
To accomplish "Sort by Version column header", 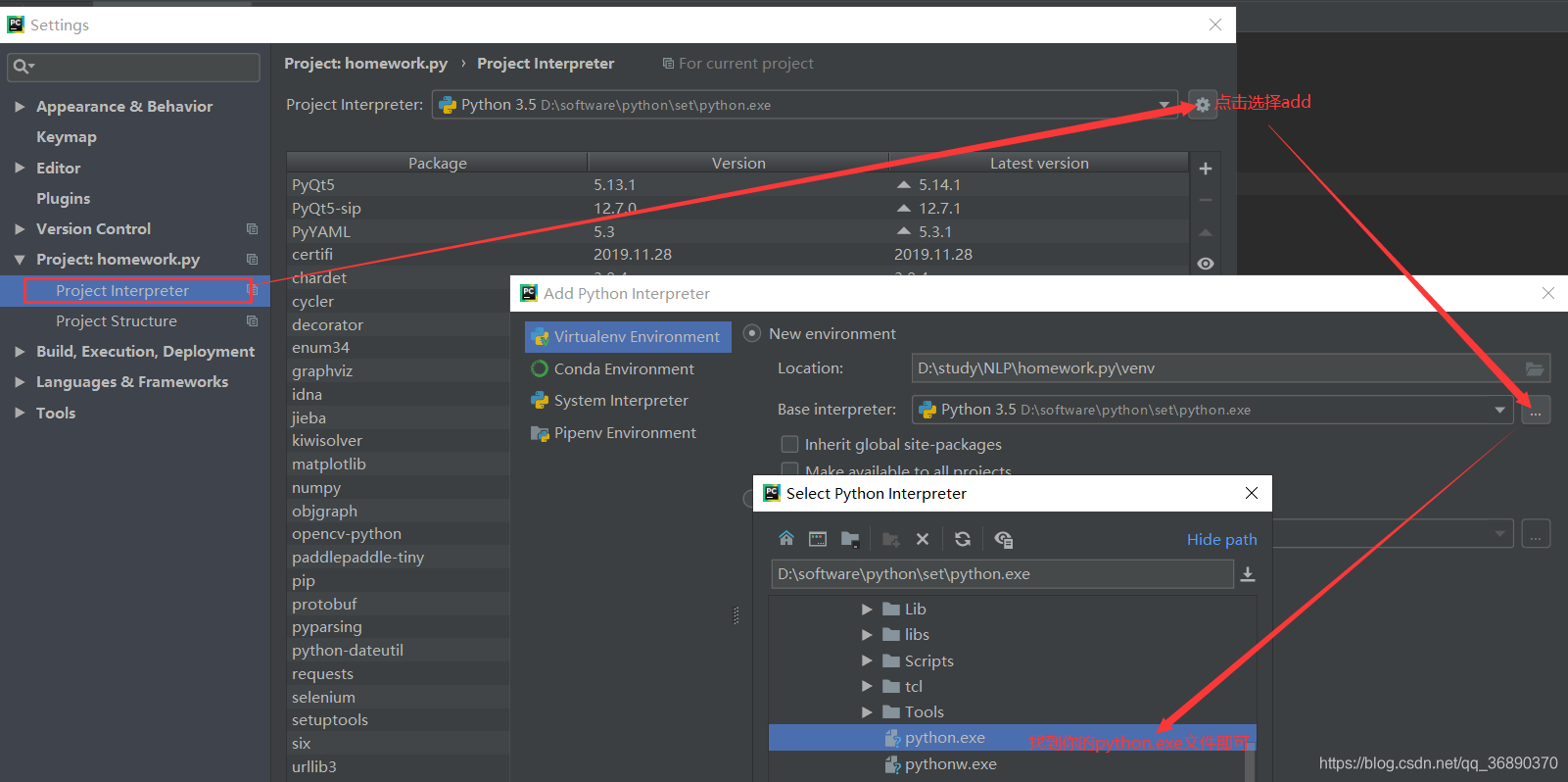I will point(738,163).
